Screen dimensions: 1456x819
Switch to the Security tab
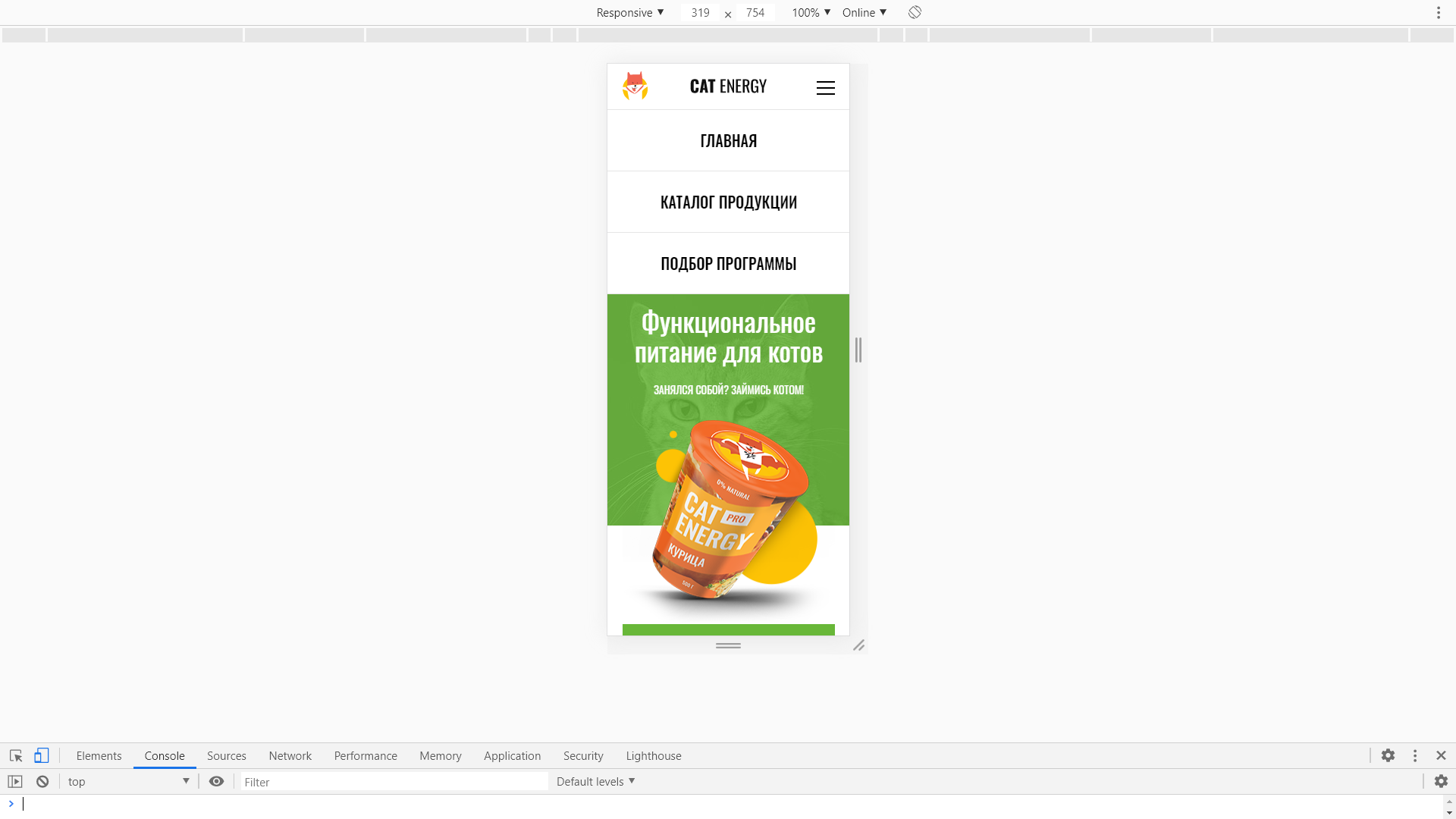(x=583, y=756)
